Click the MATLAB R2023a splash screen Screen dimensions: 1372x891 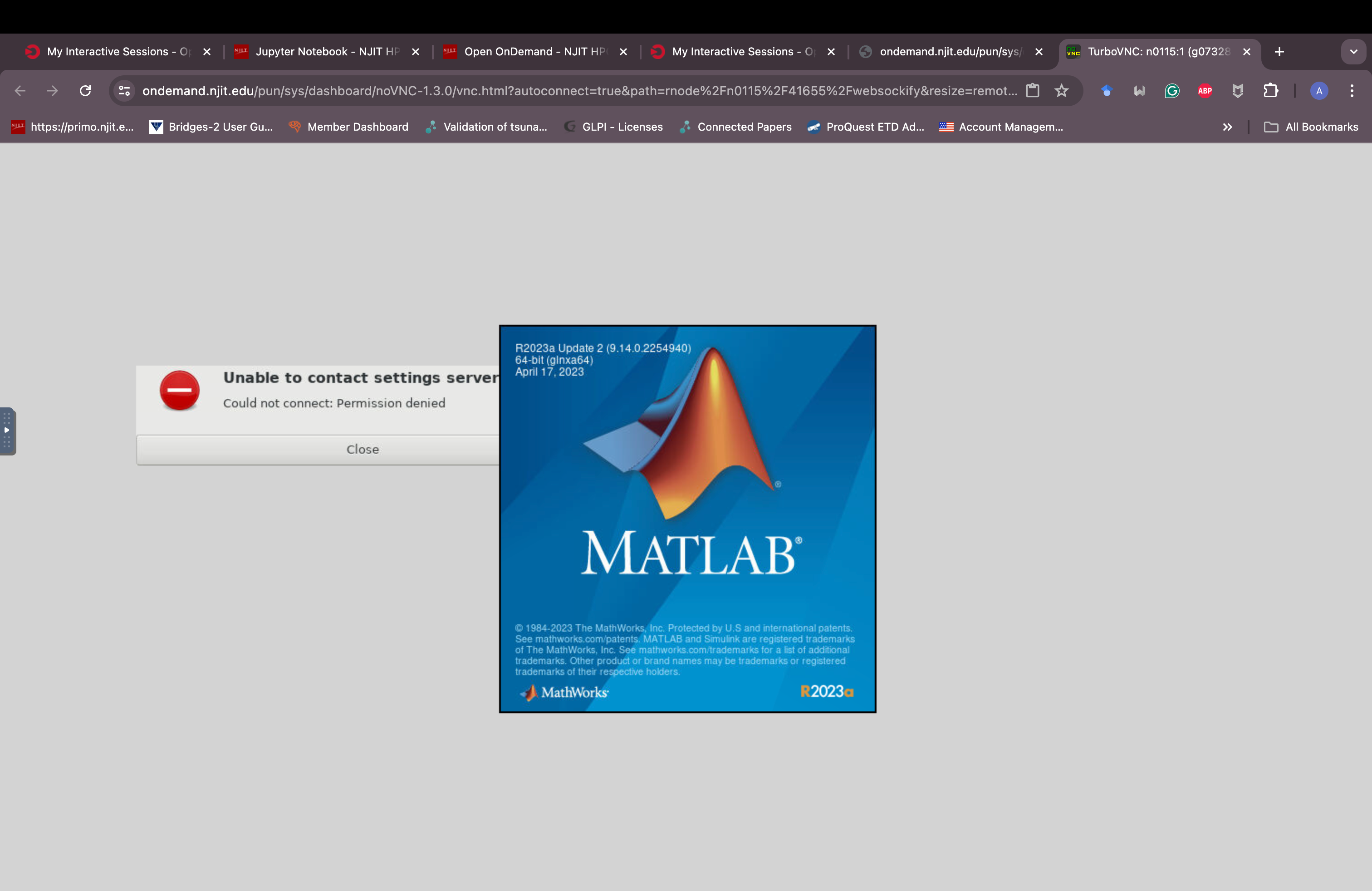tap(687, 519)
